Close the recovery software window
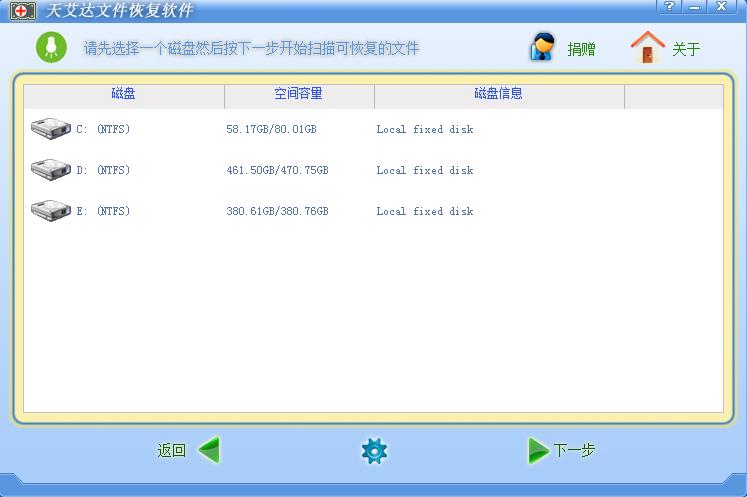This screenshot has width=747, height=497. [x=722, y=6]
